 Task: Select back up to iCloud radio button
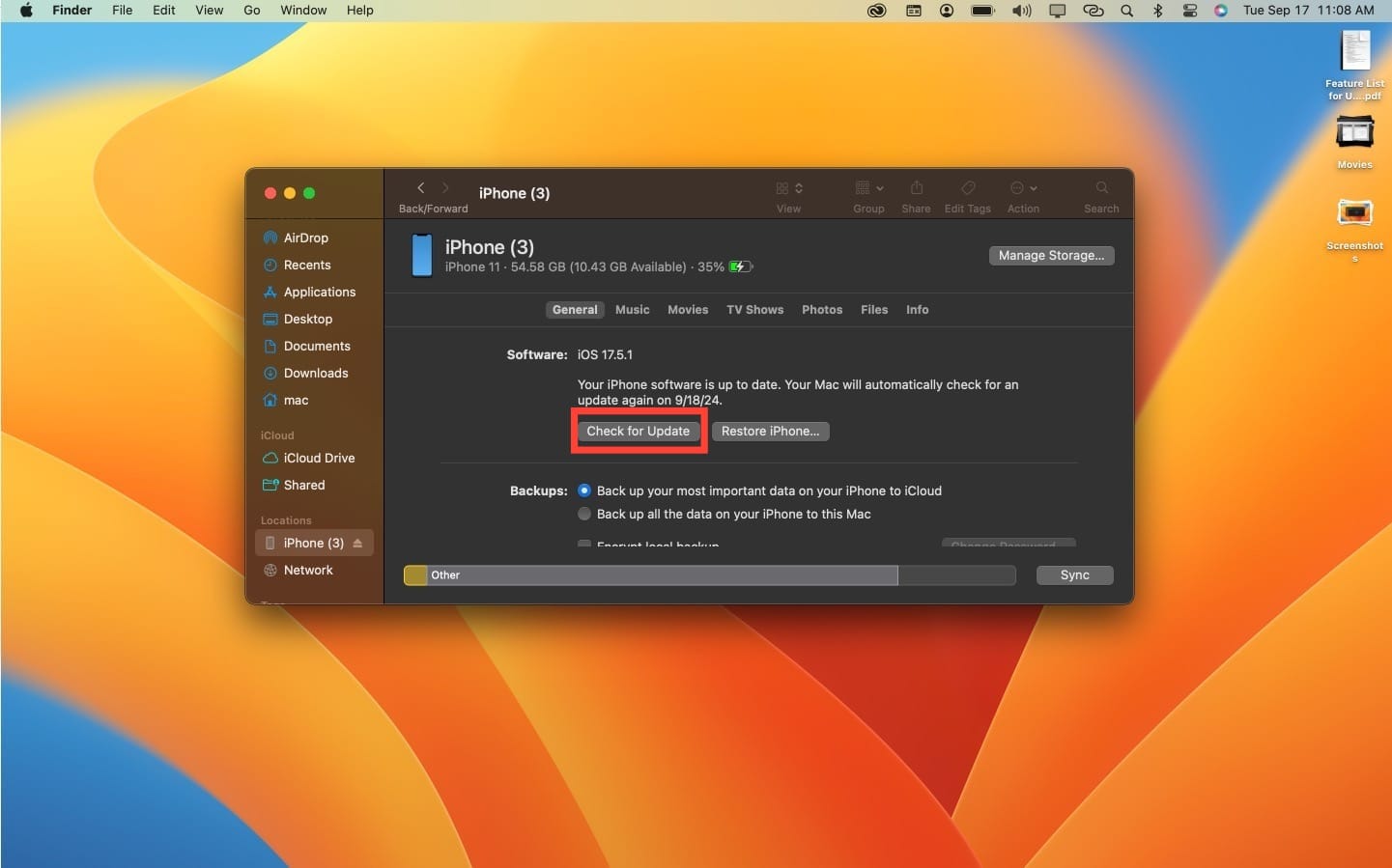click(584, 490)
